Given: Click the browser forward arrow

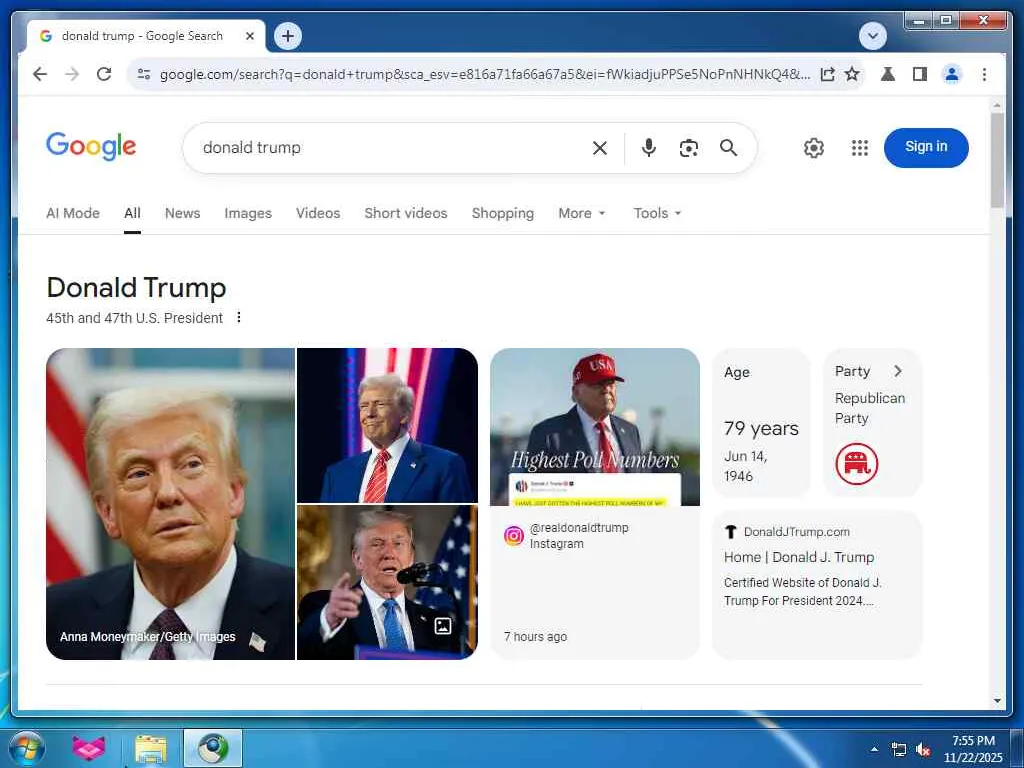Looking at the screenshot, I should (x=72, y=74).
